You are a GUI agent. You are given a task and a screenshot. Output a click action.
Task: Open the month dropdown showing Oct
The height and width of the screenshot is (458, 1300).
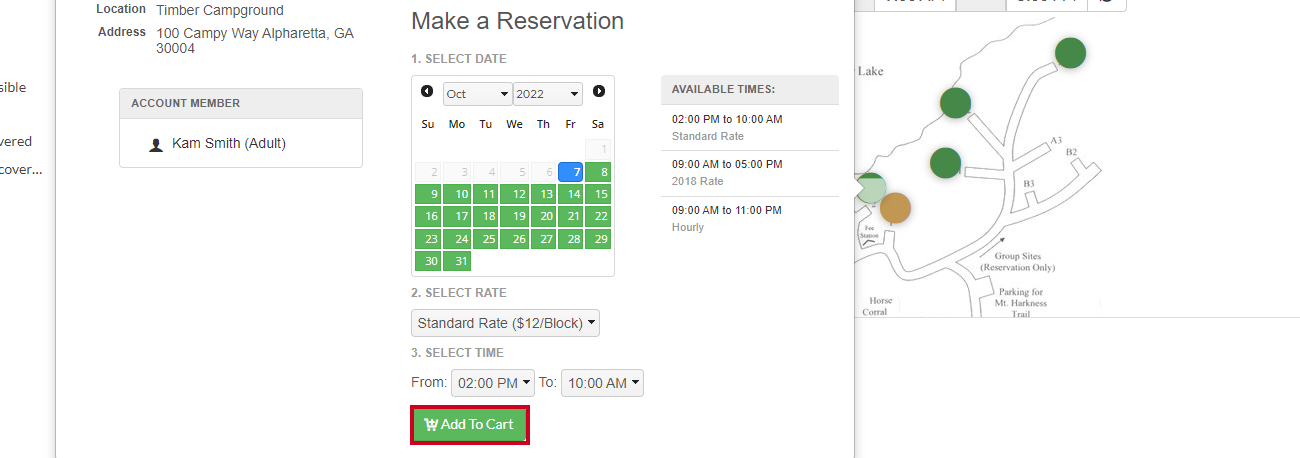(478, 94)
